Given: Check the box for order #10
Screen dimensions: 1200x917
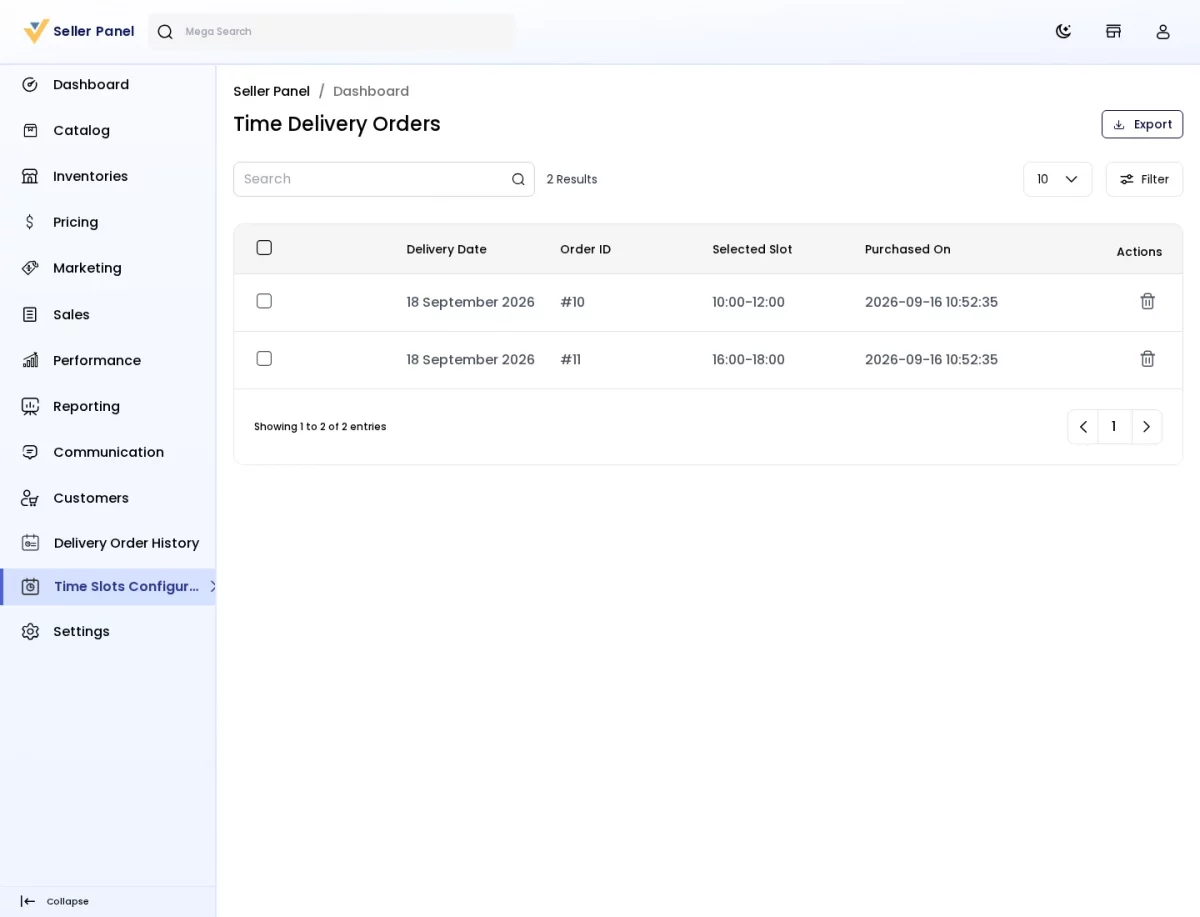Looking at the screenshot, I should (x=264, y=301).
